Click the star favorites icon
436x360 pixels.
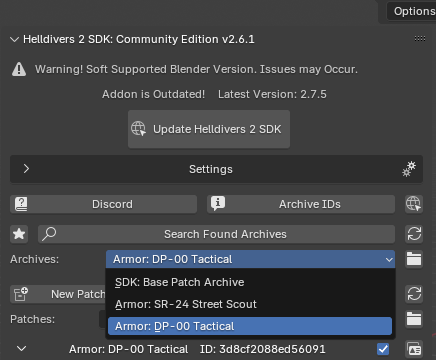click(19, 234)
